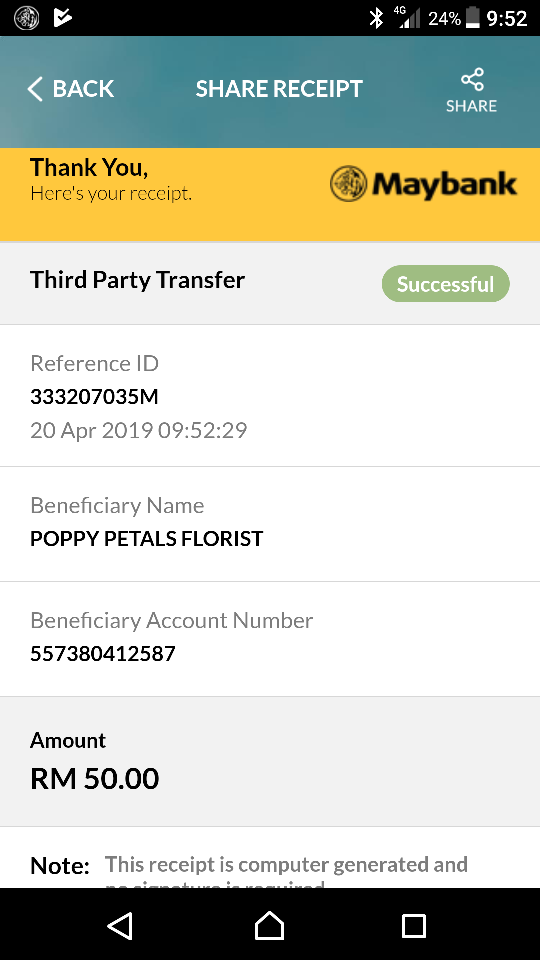
Task: Tap the Maybank tiger logo
Action: point(348,184)
